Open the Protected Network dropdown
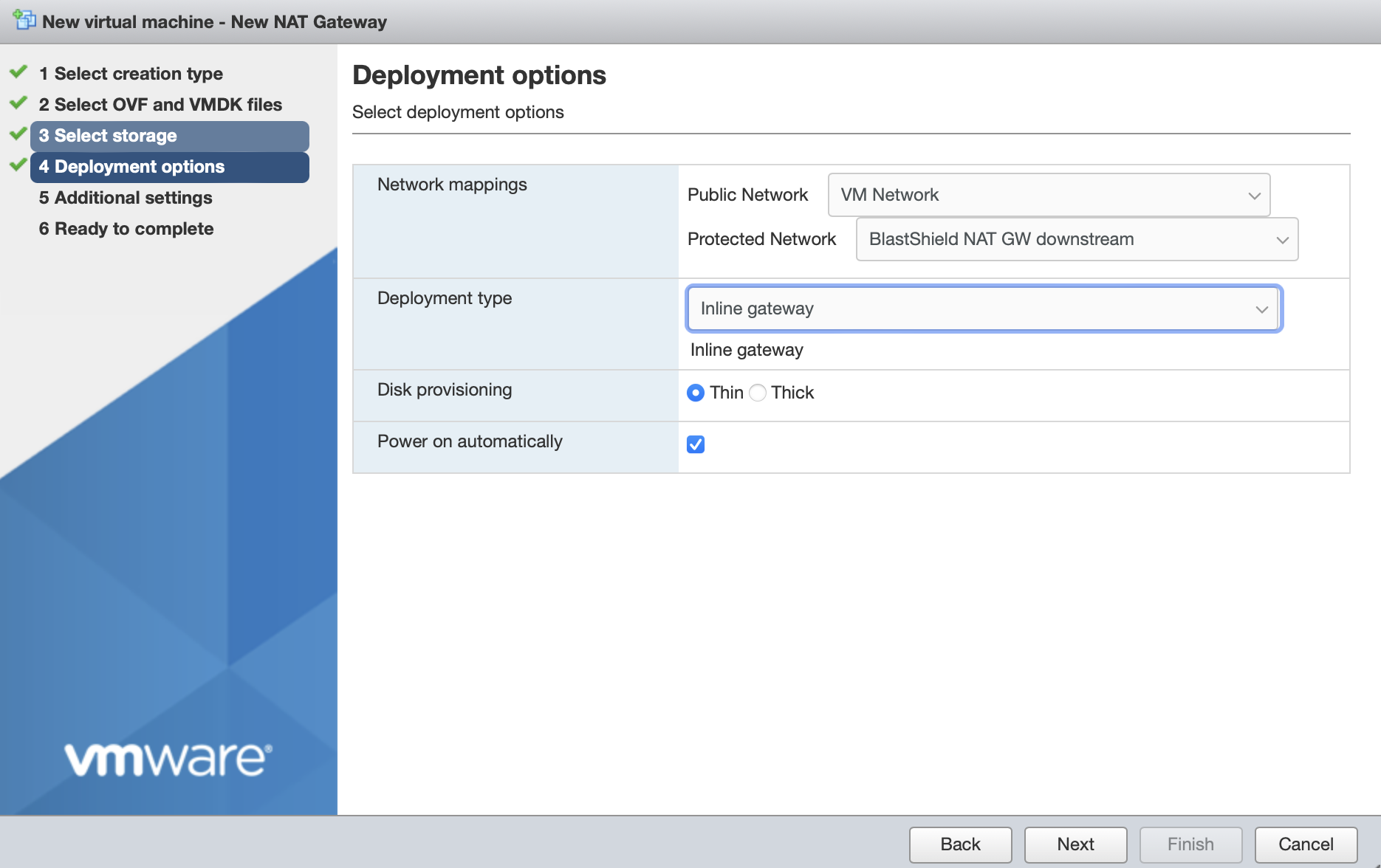 click(x=1283, y=238)
